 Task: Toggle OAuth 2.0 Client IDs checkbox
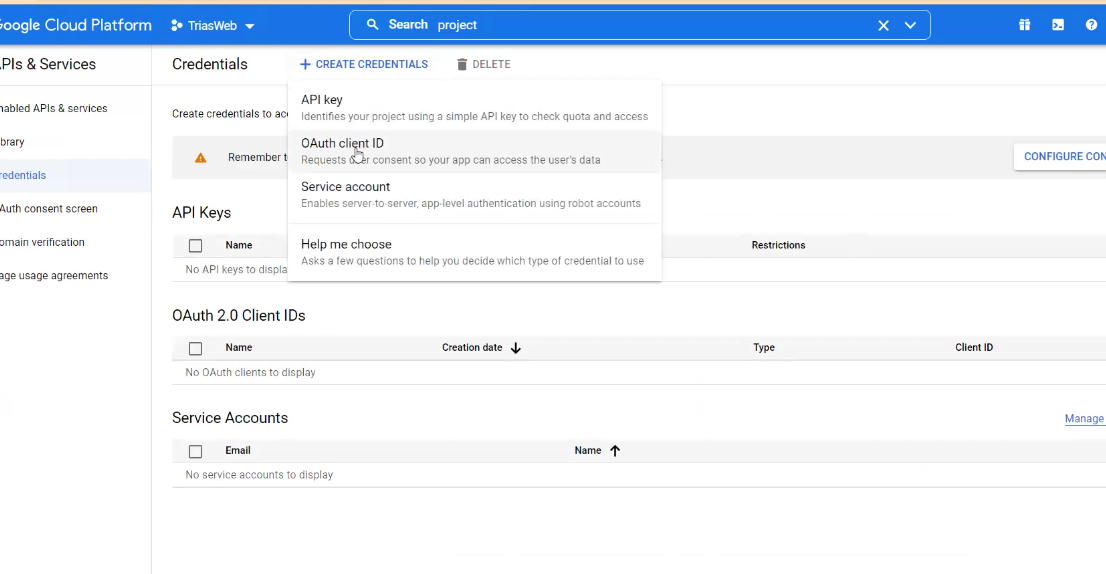point(195,349)
